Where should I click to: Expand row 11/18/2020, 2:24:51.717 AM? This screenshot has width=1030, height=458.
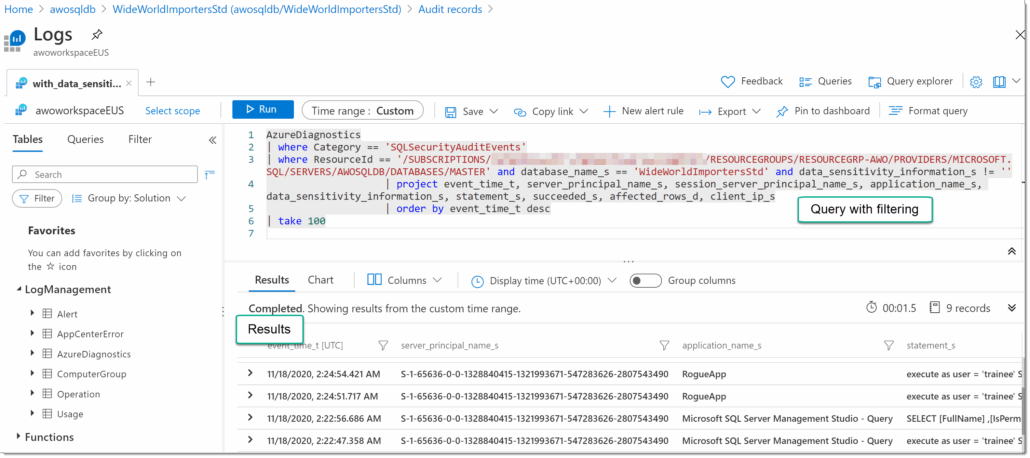pyautogui.click(x=250, y=396)
